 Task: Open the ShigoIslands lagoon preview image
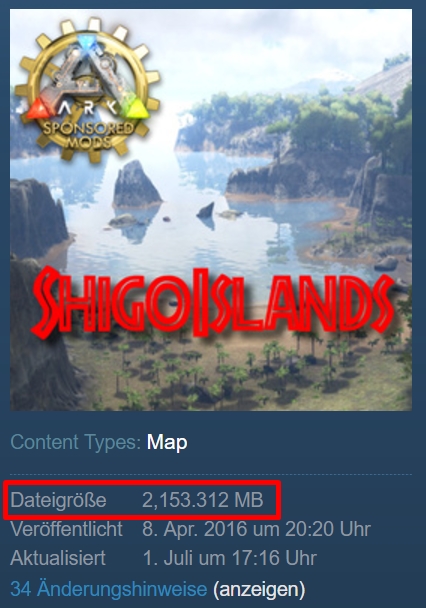coord(211,210)
